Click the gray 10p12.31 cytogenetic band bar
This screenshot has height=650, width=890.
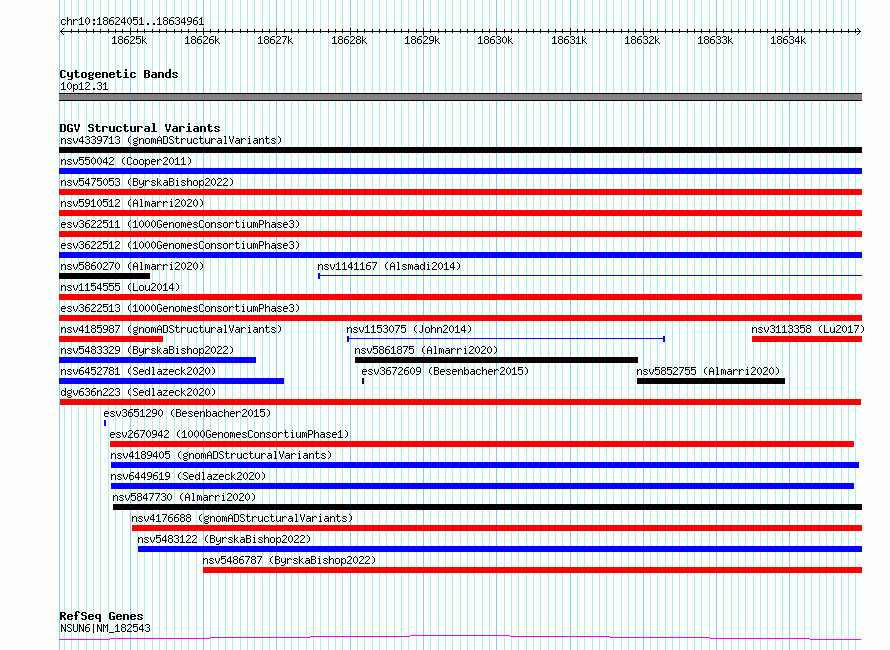460,97
